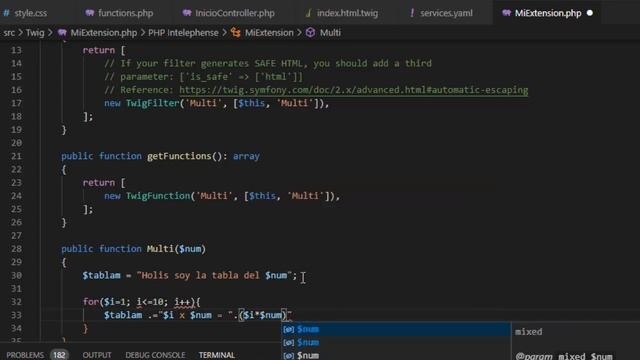
Task: Click the Multi method breadcrumb
Action: point(330,33)
